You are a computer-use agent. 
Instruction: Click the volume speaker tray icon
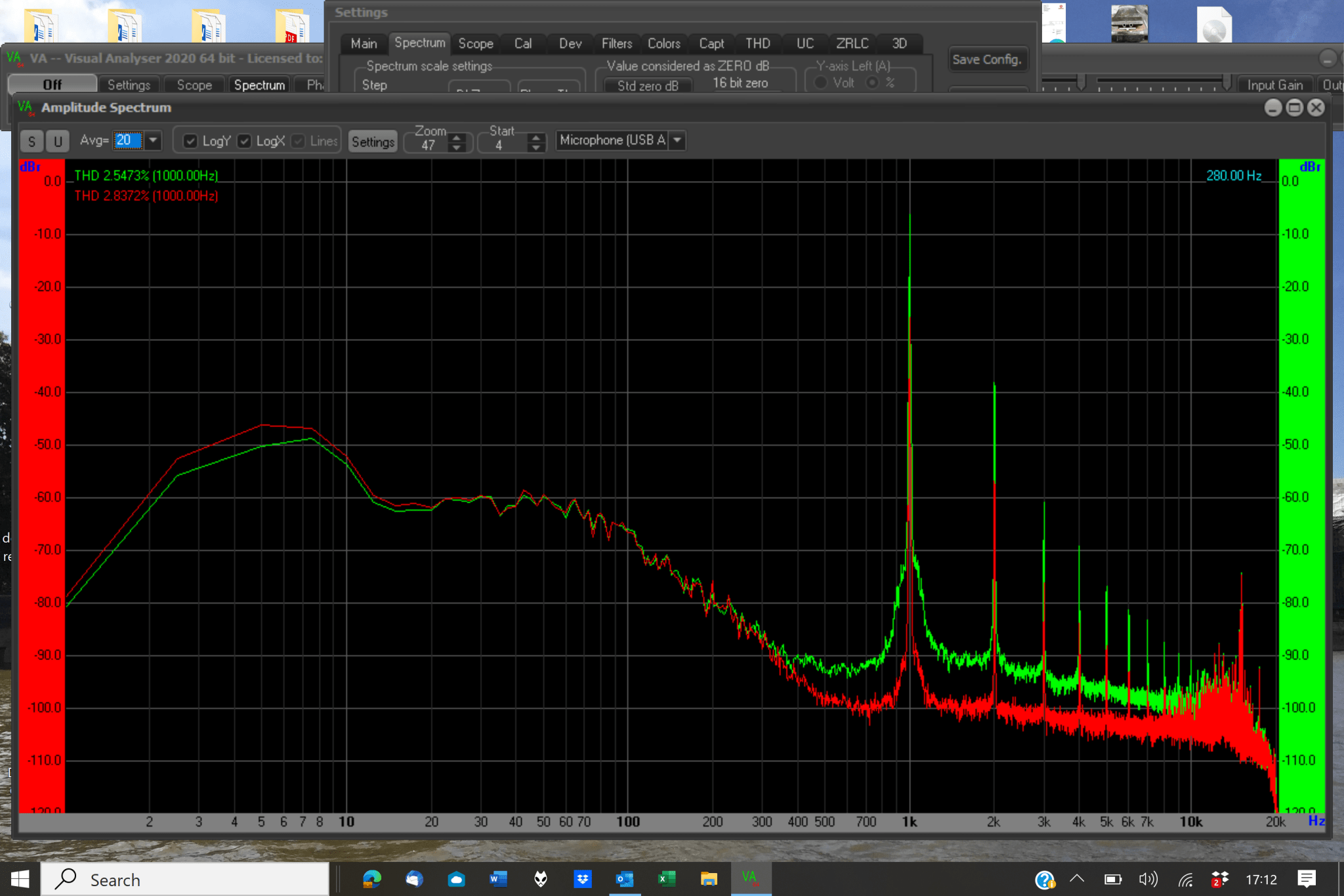(x=1148, y=880)
